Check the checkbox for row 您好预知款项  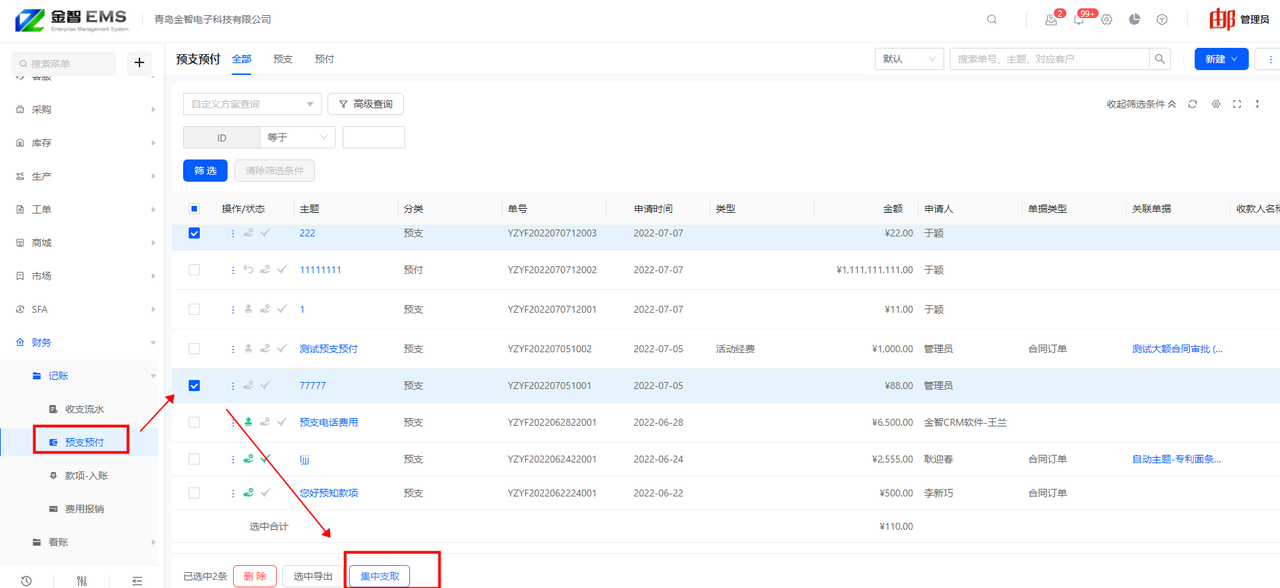click(x=194, y=493)
